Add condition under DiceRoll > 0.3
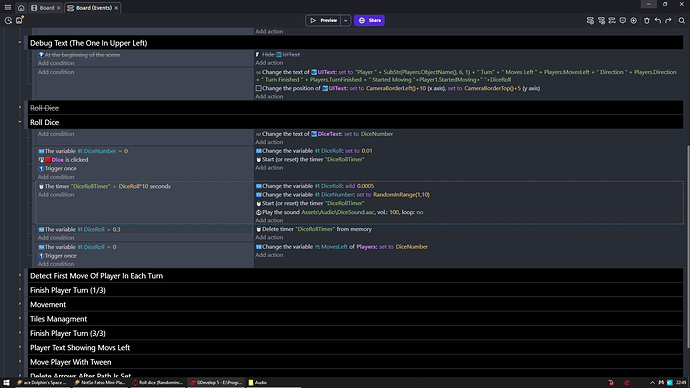 click(x=56, y=238)
